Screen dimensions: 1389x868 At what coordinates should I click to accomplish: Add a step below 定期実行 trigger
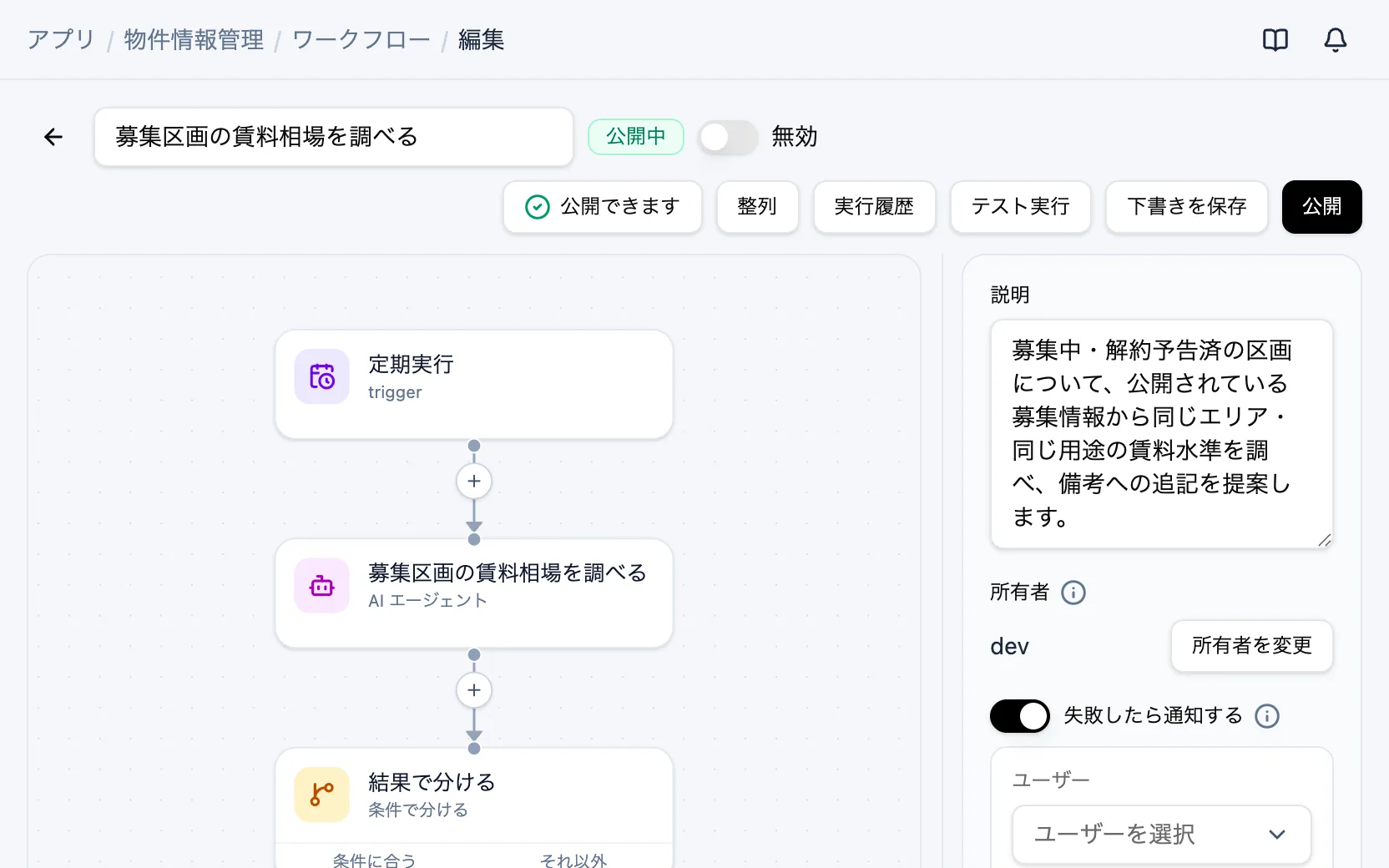click(474, 482)
